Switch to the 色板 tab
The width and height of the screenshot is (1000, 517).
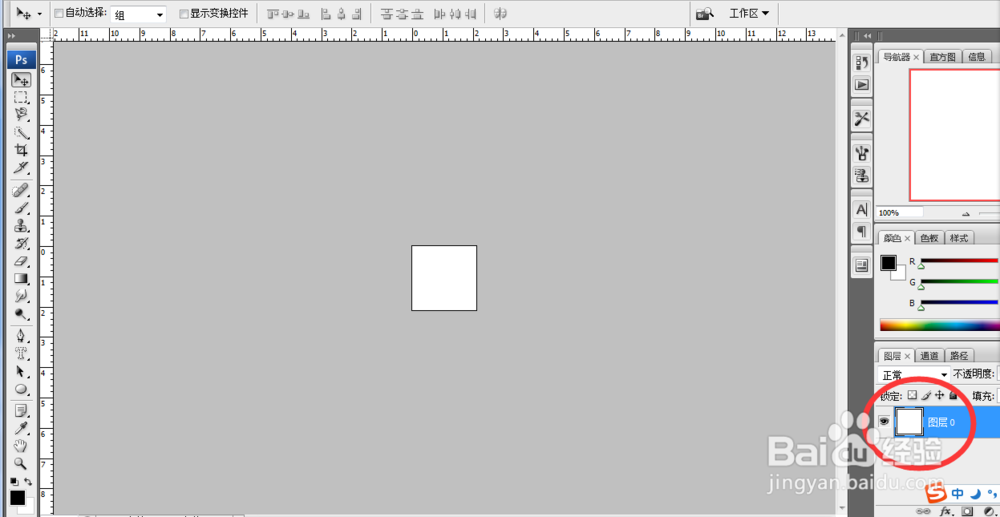pos(929,238)
